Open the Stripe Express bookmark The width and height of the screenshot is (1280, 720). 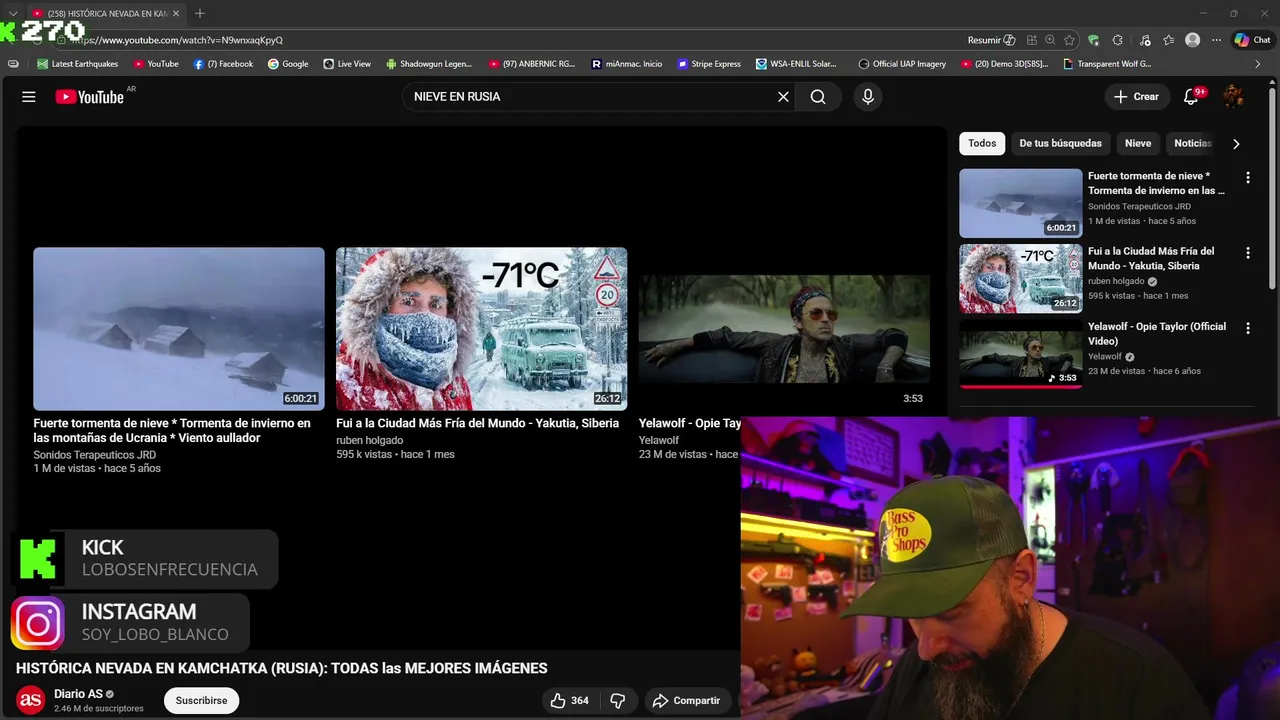tap(709, 64)
